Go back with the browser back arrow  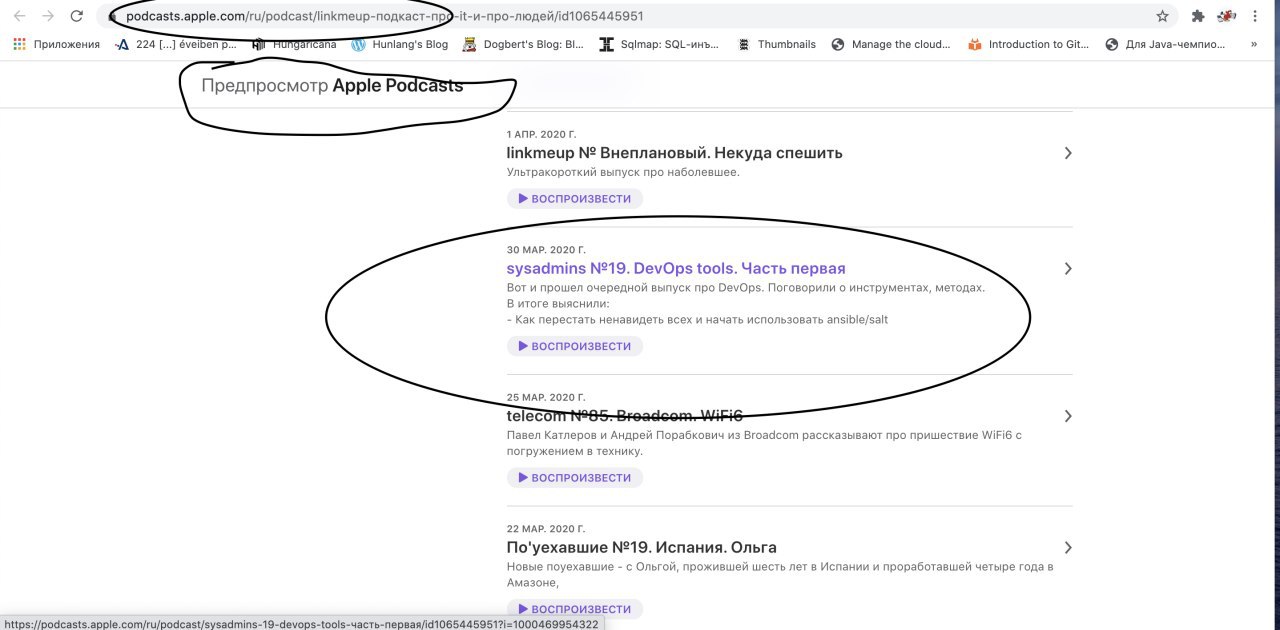(19, 16)
